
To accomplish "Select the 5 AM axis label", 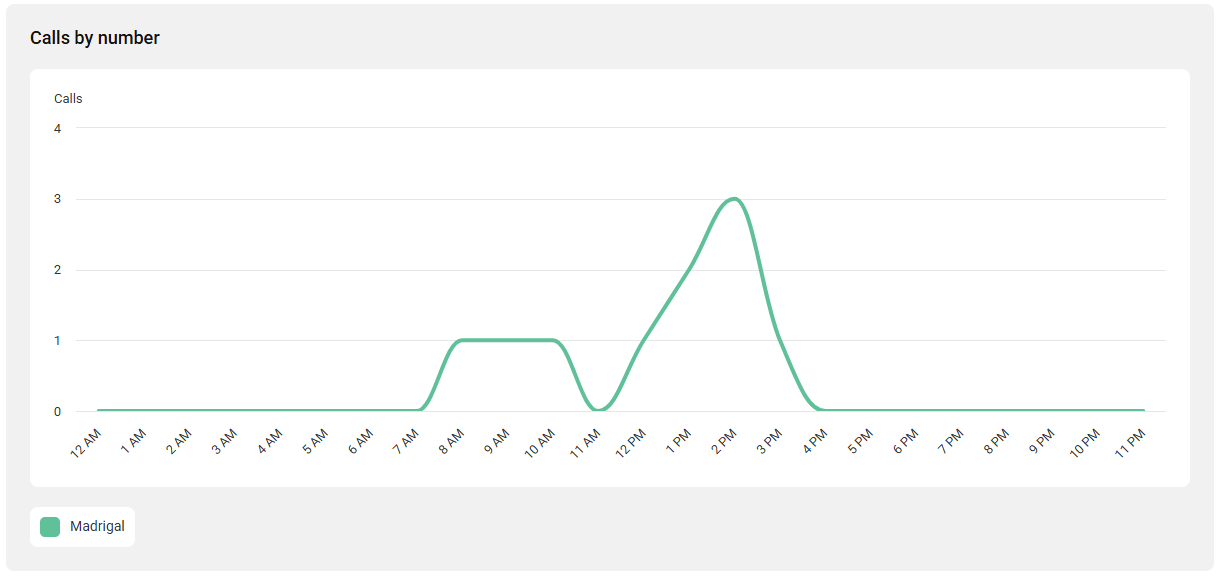I will click(314, 441).
